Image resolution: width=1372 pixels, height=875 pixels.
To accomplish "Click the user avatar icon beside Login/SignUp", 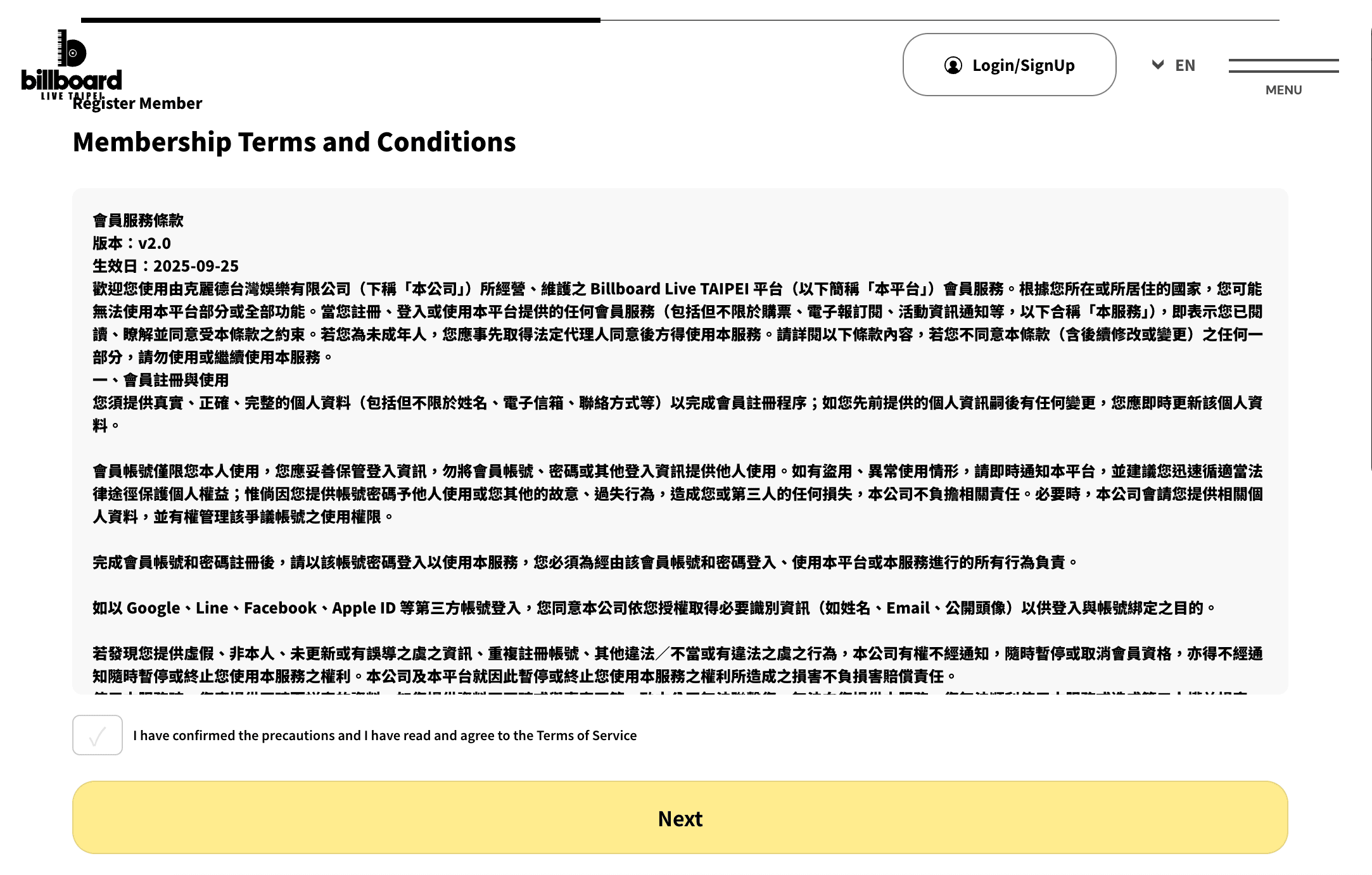I will click(953, 65).
